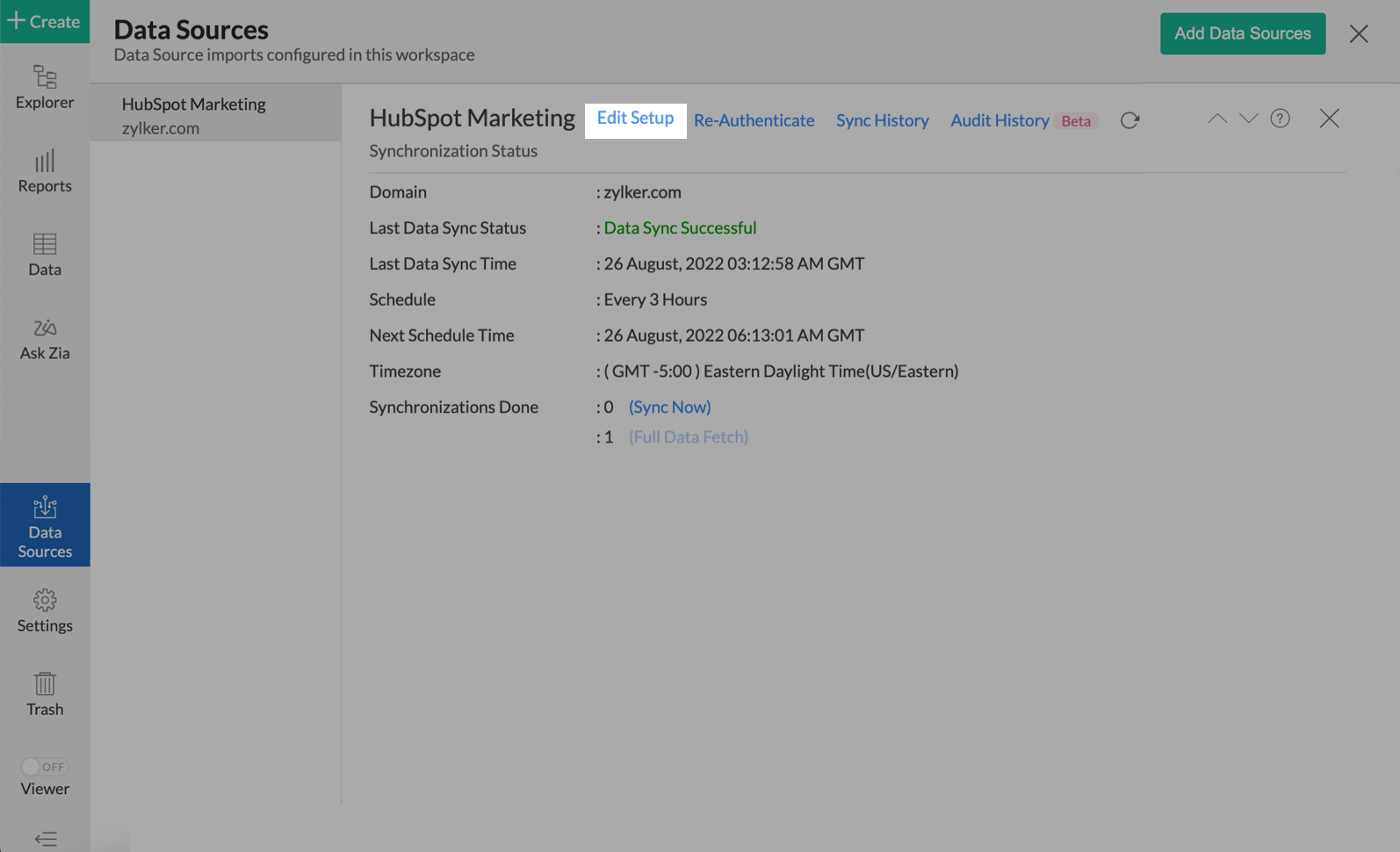Go to next data source with down chevron

(1248, 119)
